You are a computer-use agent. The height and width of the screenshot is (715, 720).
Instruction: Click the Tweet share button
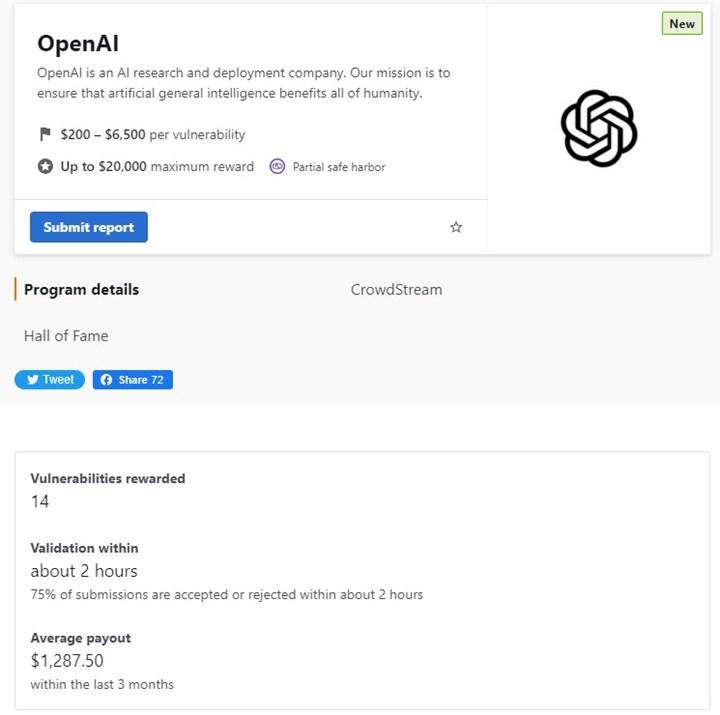[50, 380]
